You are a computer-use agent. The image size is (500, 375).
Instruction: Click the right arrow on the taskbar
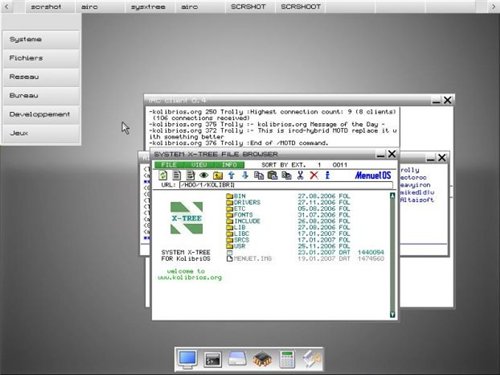pos(493,7)
